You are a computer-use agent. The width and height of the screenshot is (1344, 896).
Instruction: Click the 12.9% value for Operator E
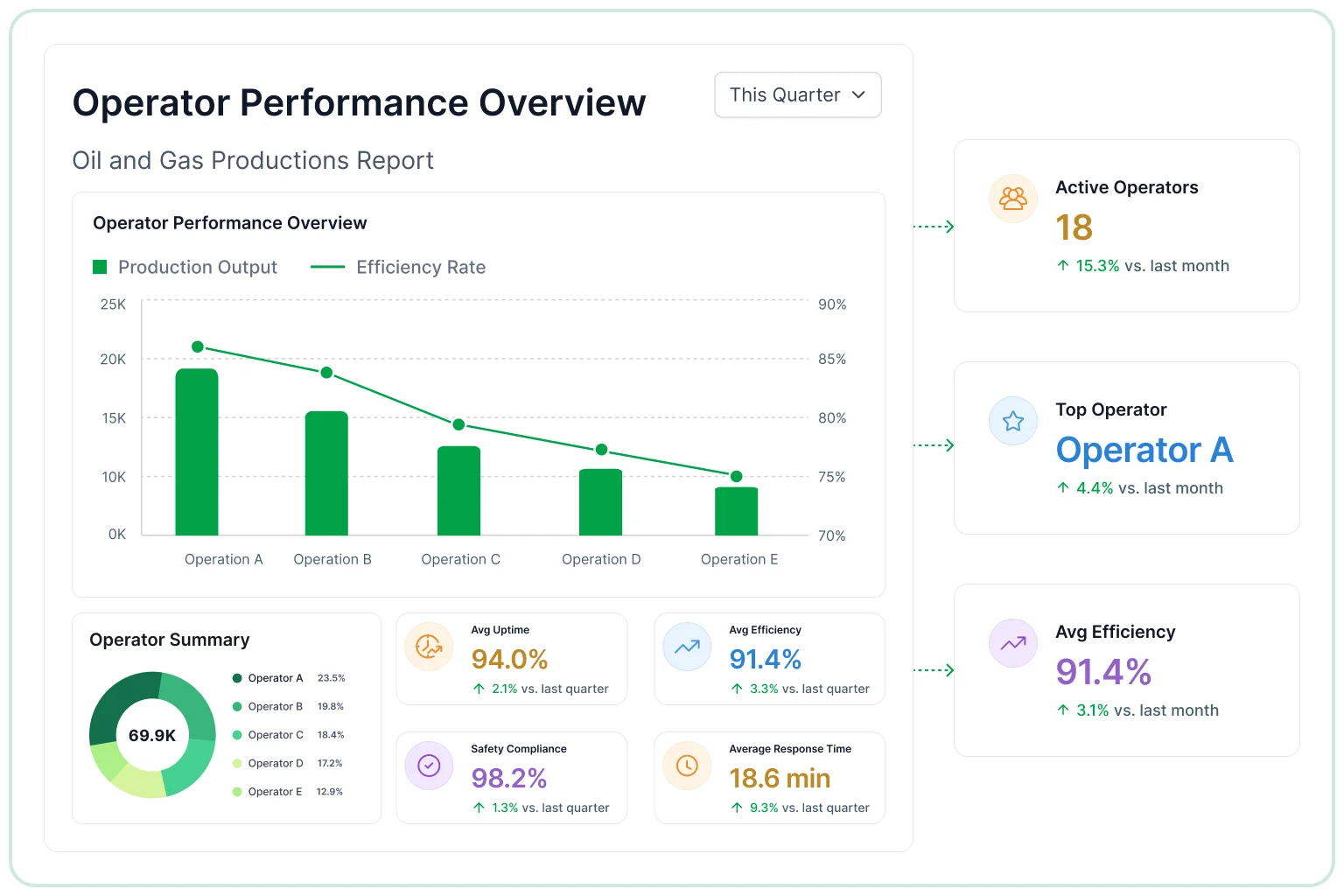pos(330,792)
